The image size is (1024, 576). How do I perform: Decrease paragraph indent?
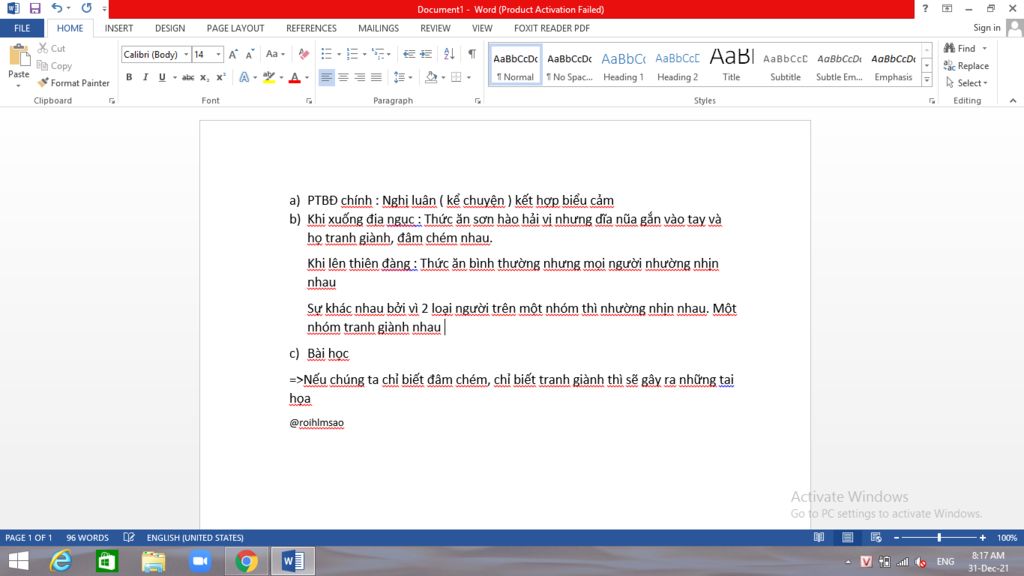[x=409, y=54]
